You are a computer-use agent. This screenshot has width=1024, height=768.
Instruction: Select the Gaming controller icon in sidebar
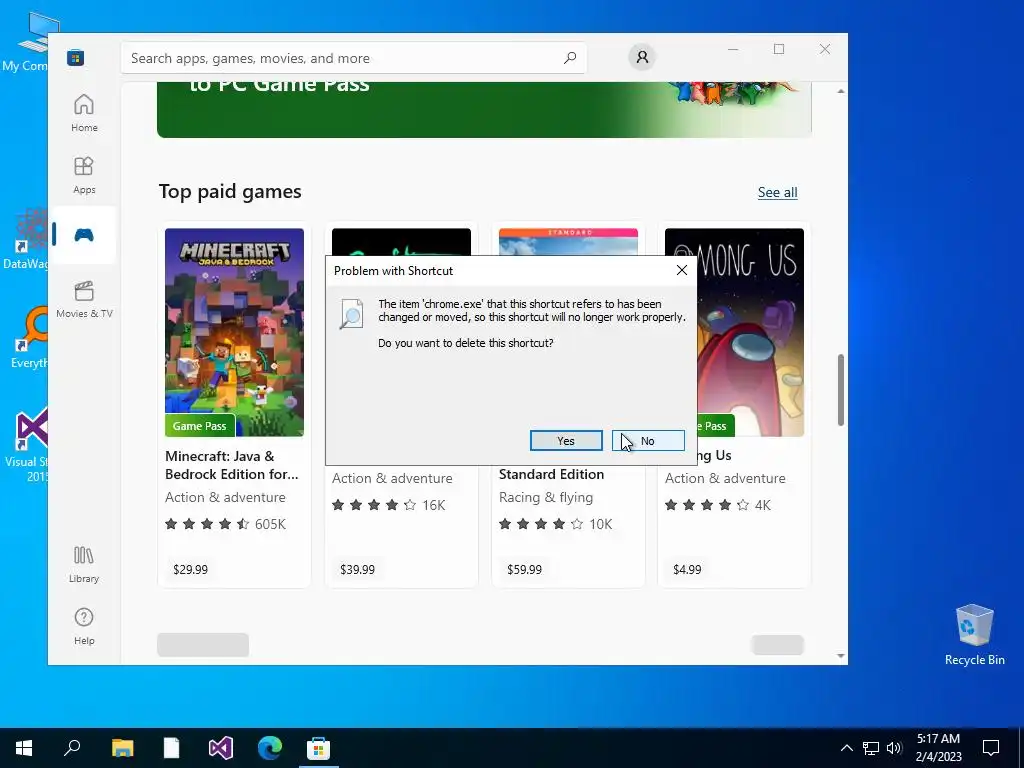coord(84,234)
